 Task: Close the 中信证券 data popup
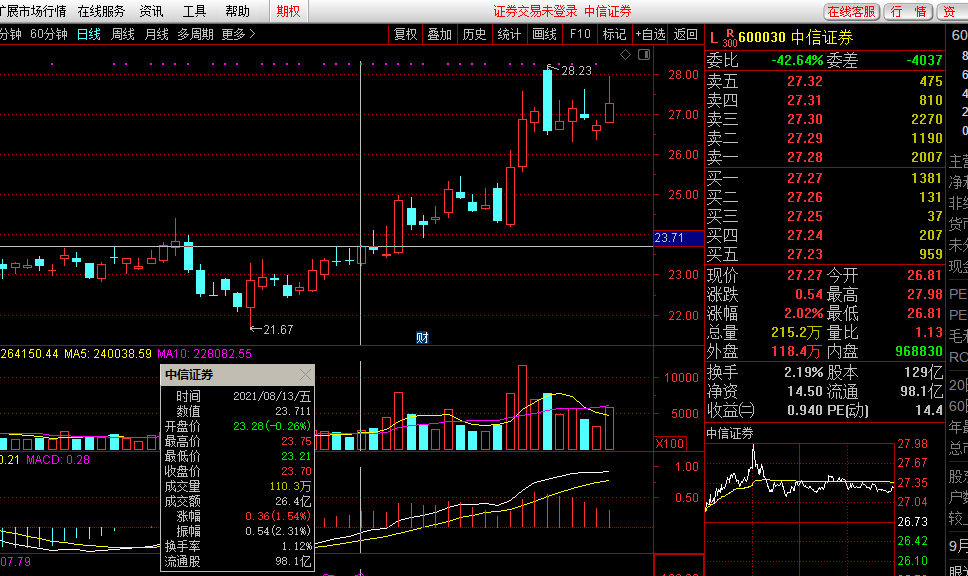[x=306, y=375]
